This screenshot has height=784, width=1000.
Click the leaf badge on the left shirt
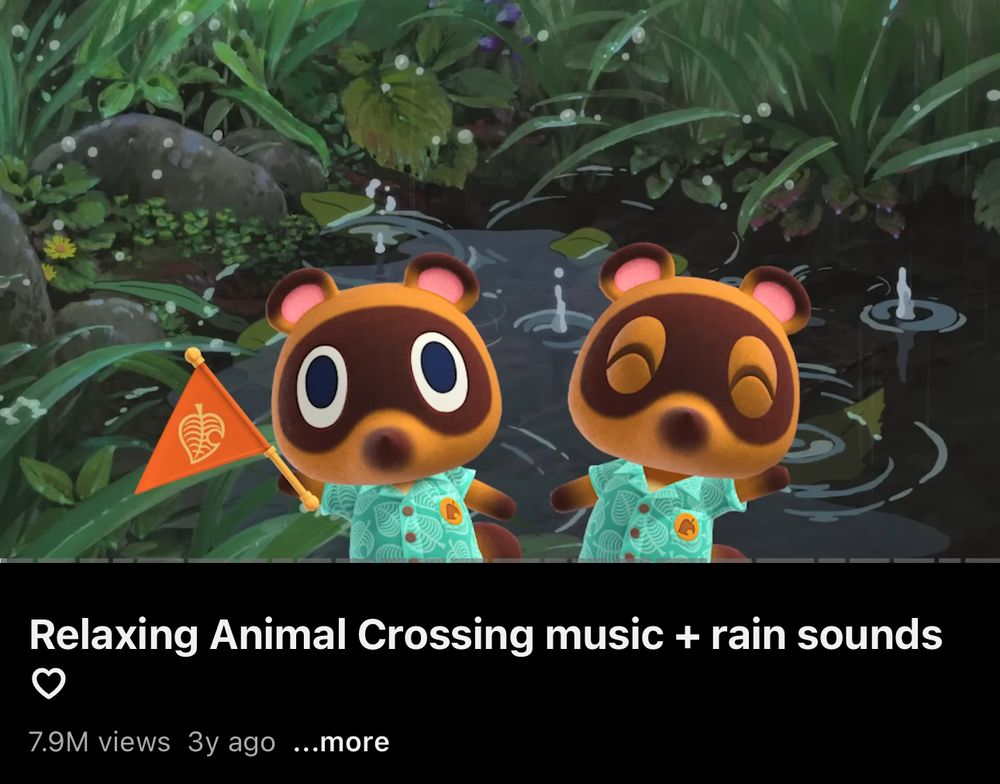[451, 511]
